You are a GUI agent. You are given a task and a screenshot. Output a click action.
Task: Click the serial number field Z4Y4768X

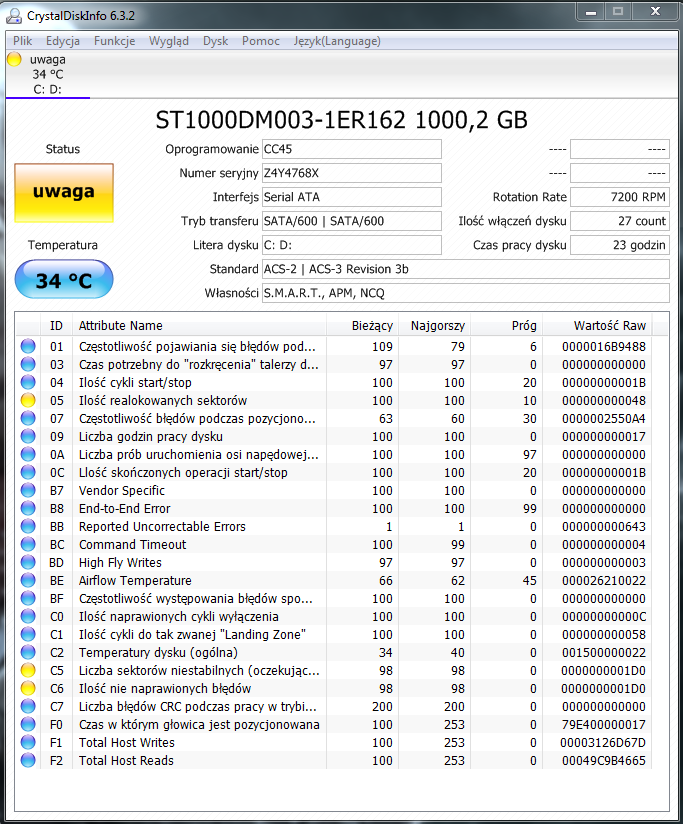(352, 173)
